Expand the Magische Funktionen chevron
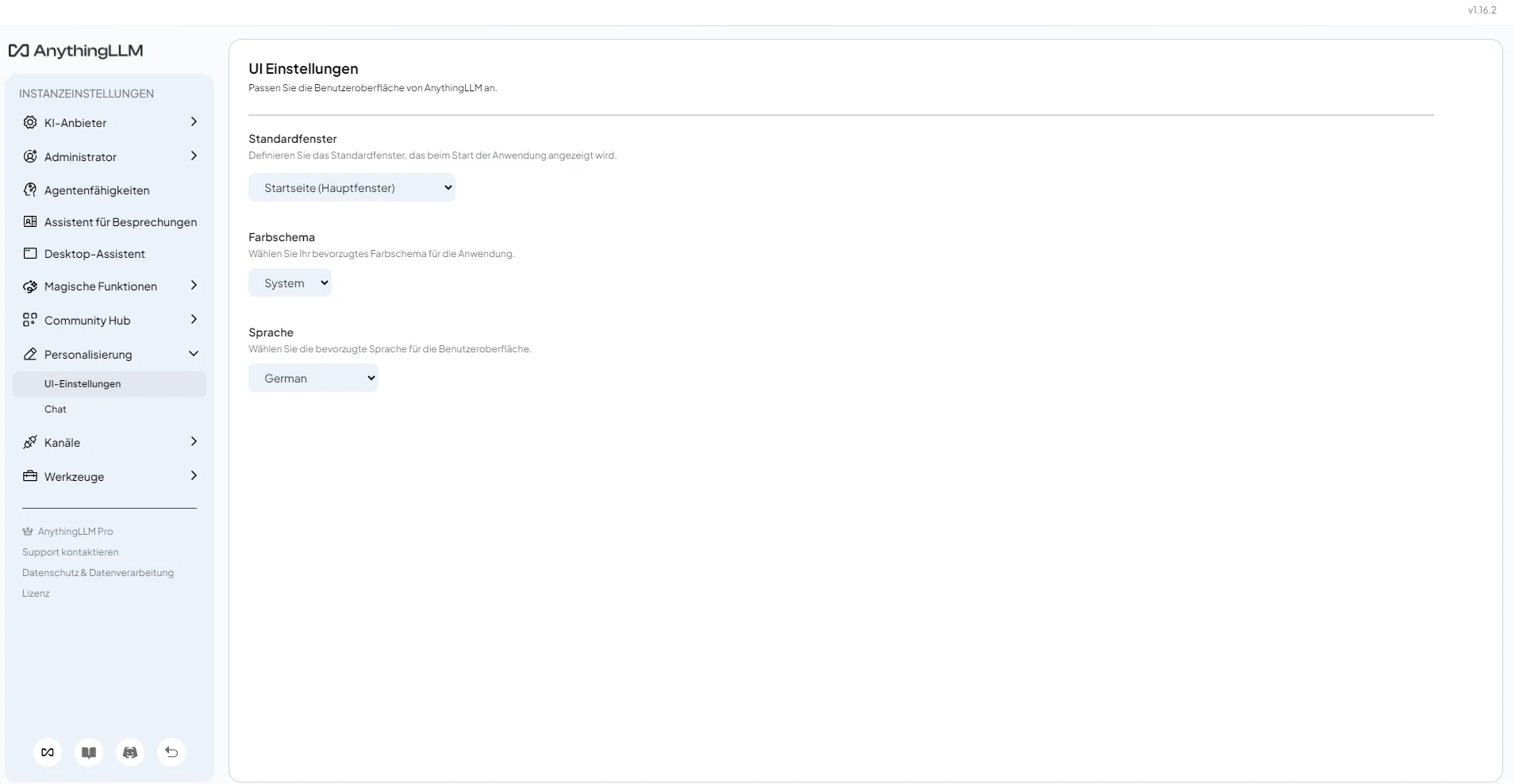1515x784 pixels. [x=194, y=285]
